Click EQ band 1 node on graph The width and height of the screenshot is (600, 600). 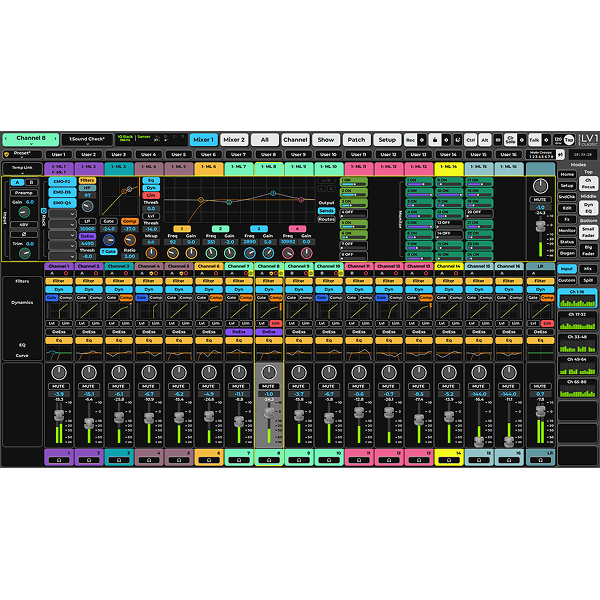click(x=201, y=200)
